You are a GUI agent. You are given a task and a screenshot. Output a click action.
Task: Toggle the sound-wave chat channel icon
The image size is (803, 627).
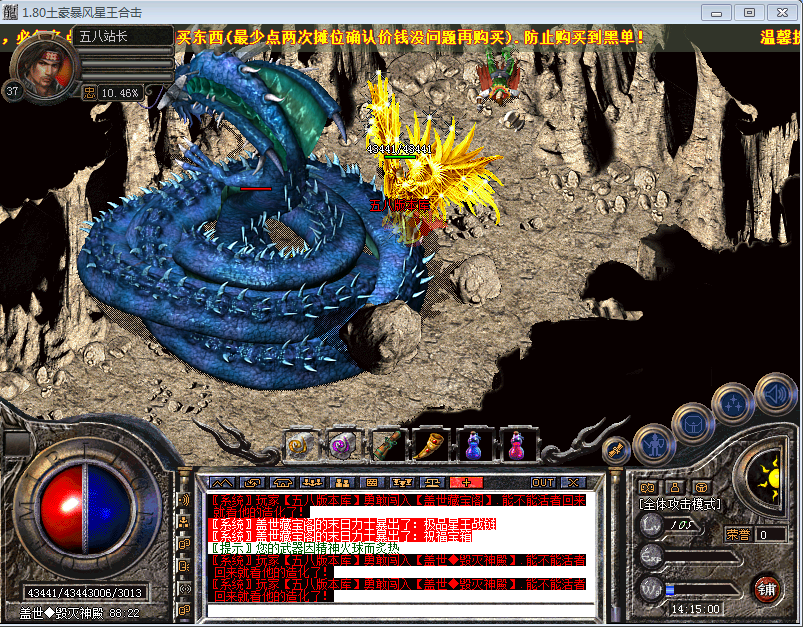pyautogui.click(x=184, y=499)
